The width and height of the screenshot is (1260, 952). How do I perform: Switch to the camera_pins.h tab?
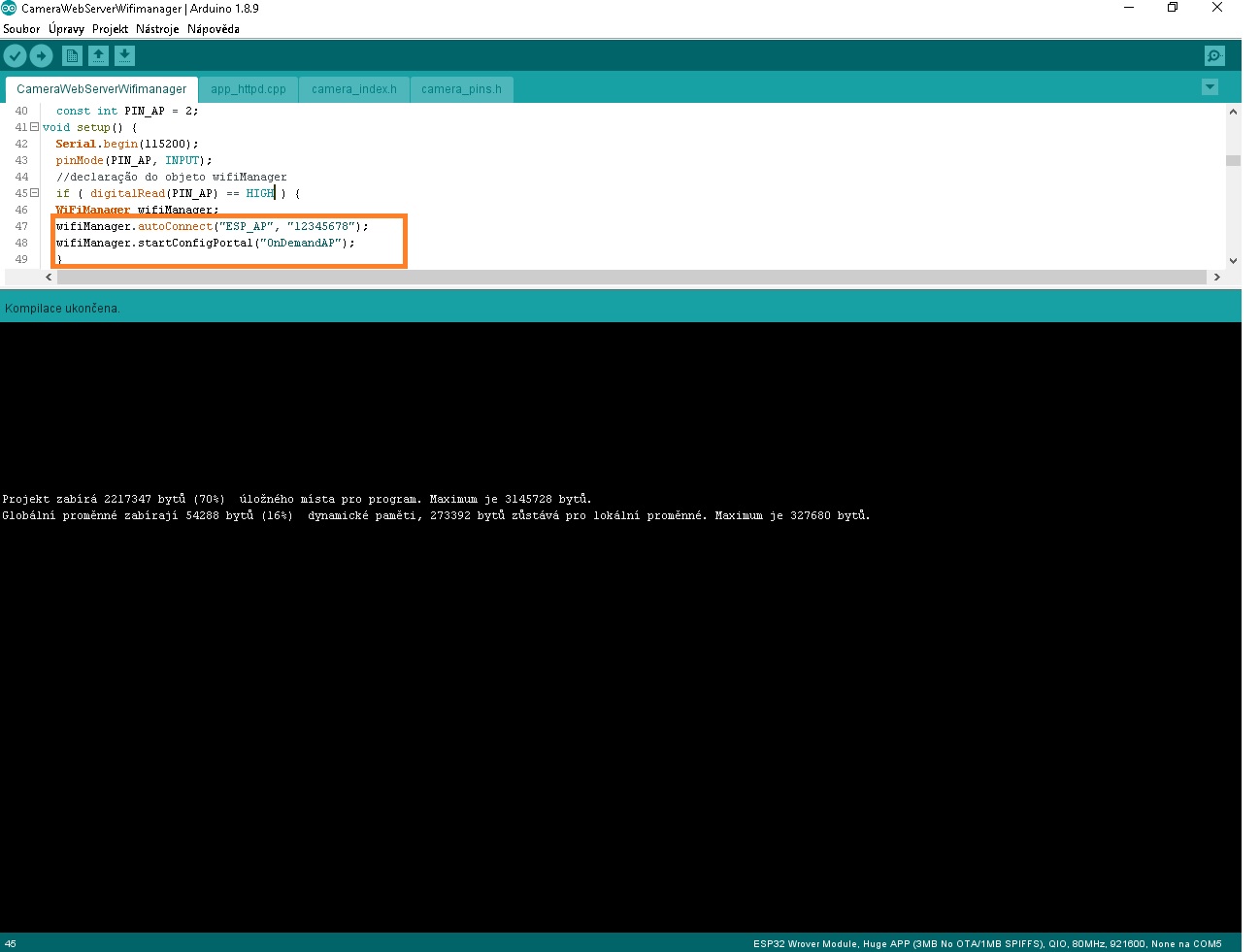coord(462,89)
